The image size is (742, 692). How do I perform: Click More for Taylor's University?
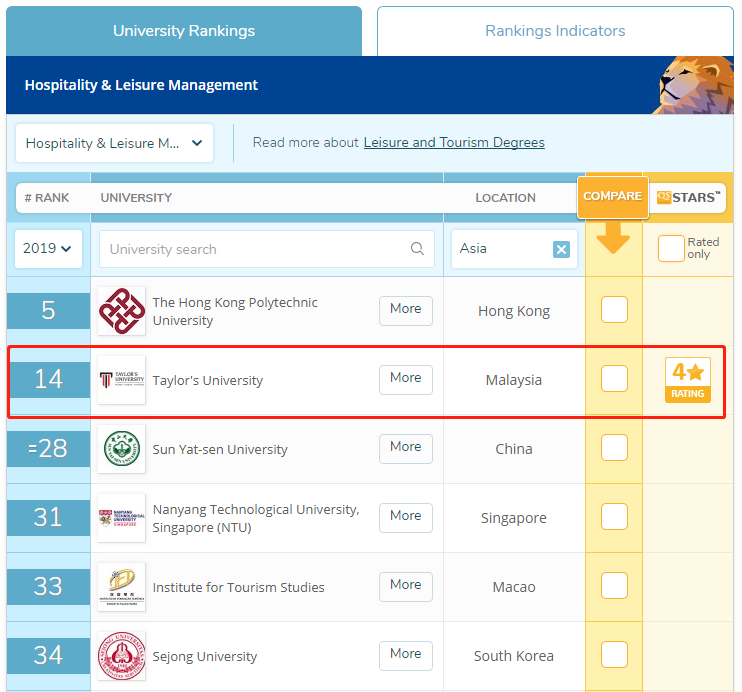[406, 380]
